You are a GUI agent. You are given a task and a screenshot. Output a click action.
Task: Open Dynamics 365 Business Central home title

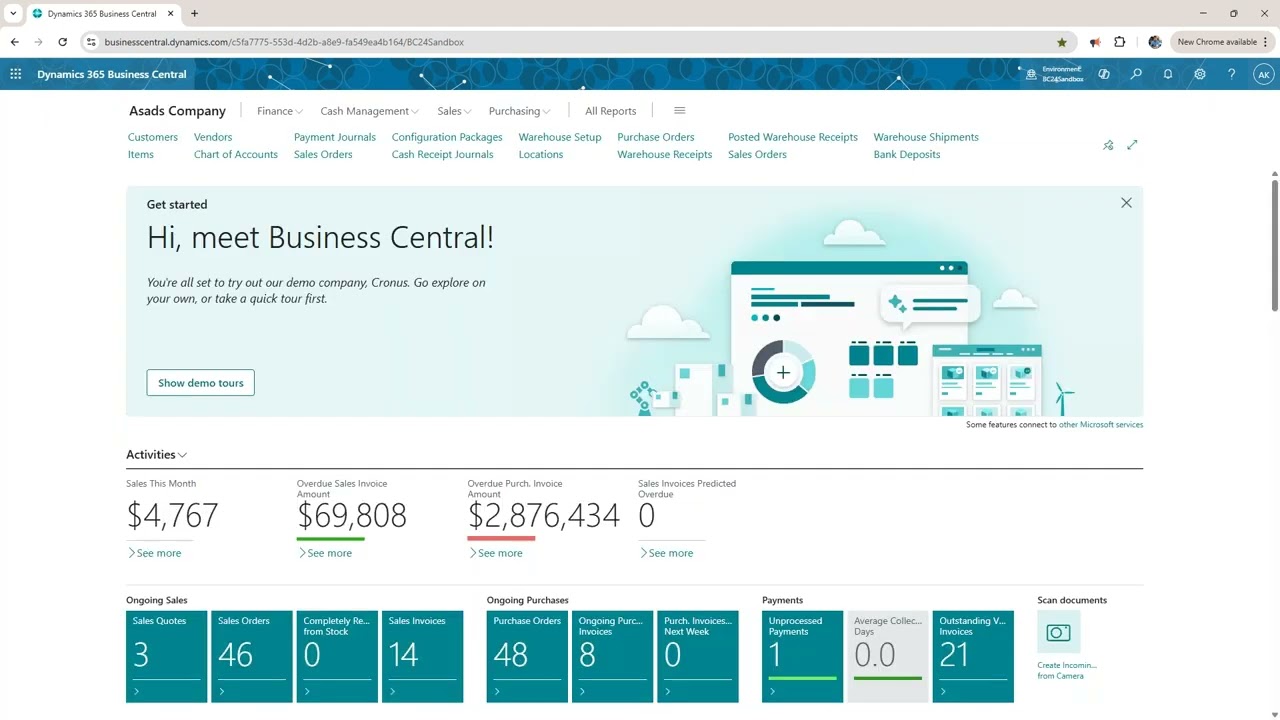[x=112, y=74]
